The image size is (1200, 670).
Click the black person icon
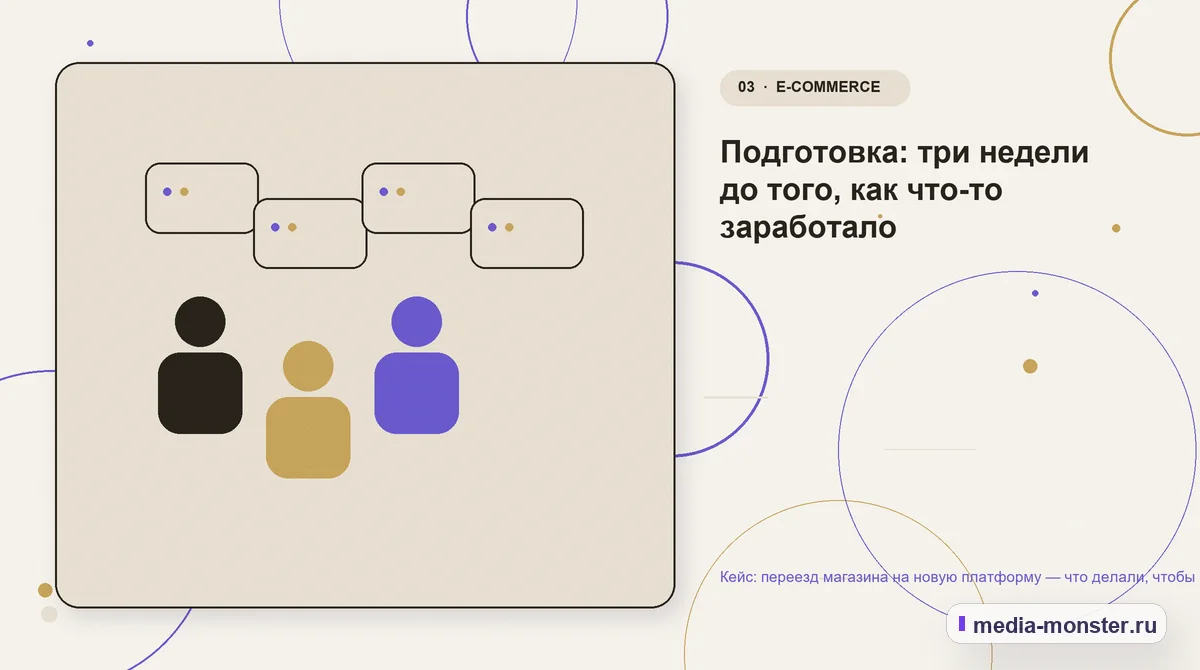pyautogui.click(x=200, y=365)
